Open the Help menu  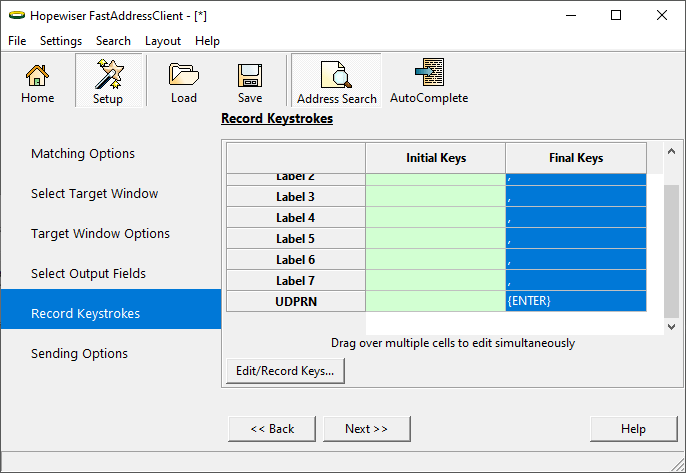point(207,41)
